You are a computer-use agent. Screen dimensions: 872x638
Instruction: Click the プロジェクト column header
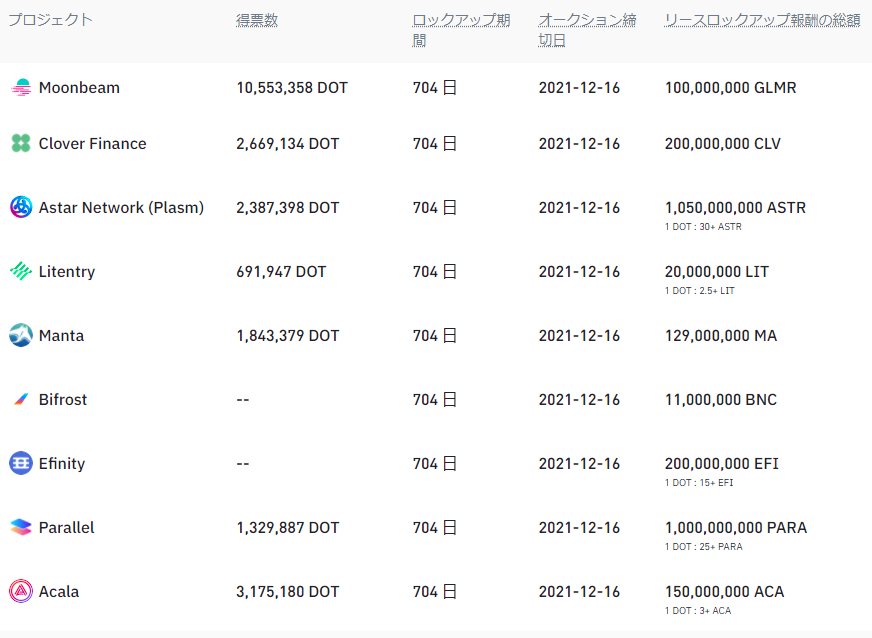coord(51,20)
